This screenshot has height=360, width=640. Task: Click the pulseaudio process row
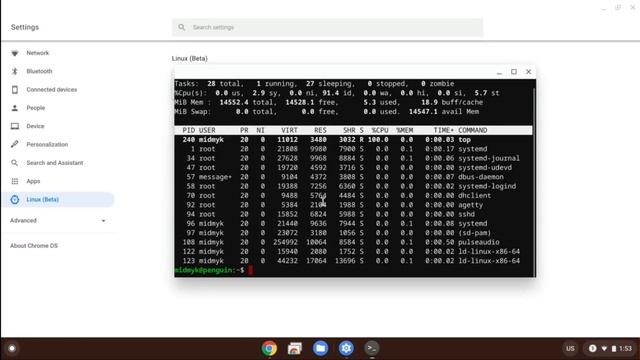point(353,242)
